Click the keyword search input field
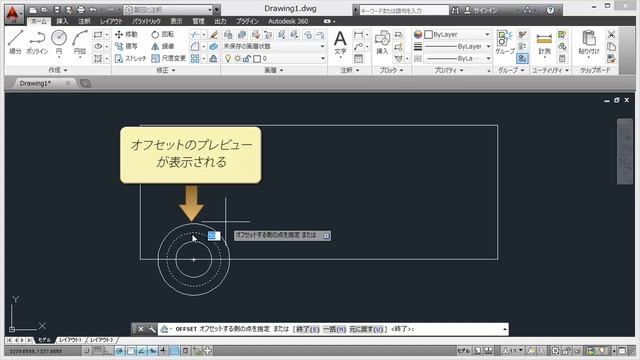Image resolution: width=640 pixels, height=360 pixels. (404, 10)
